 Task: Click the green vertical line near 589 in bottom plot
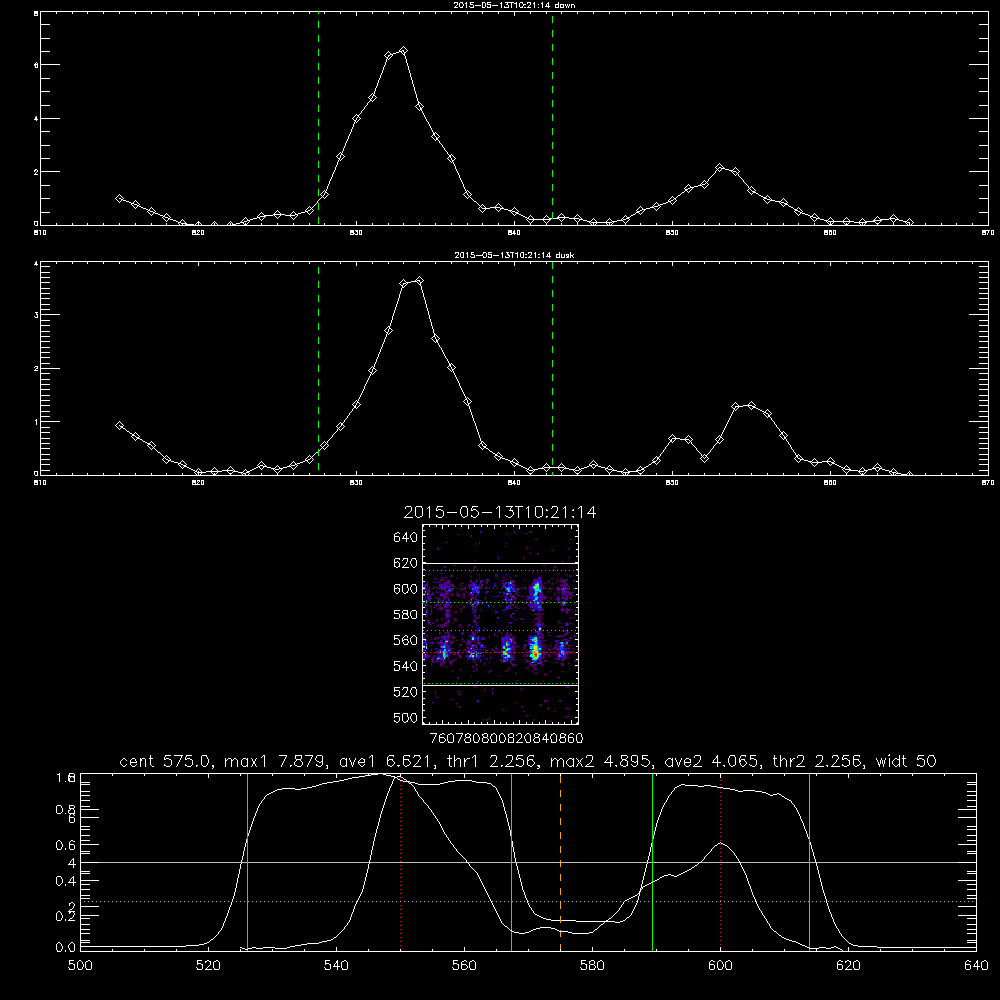652,861
